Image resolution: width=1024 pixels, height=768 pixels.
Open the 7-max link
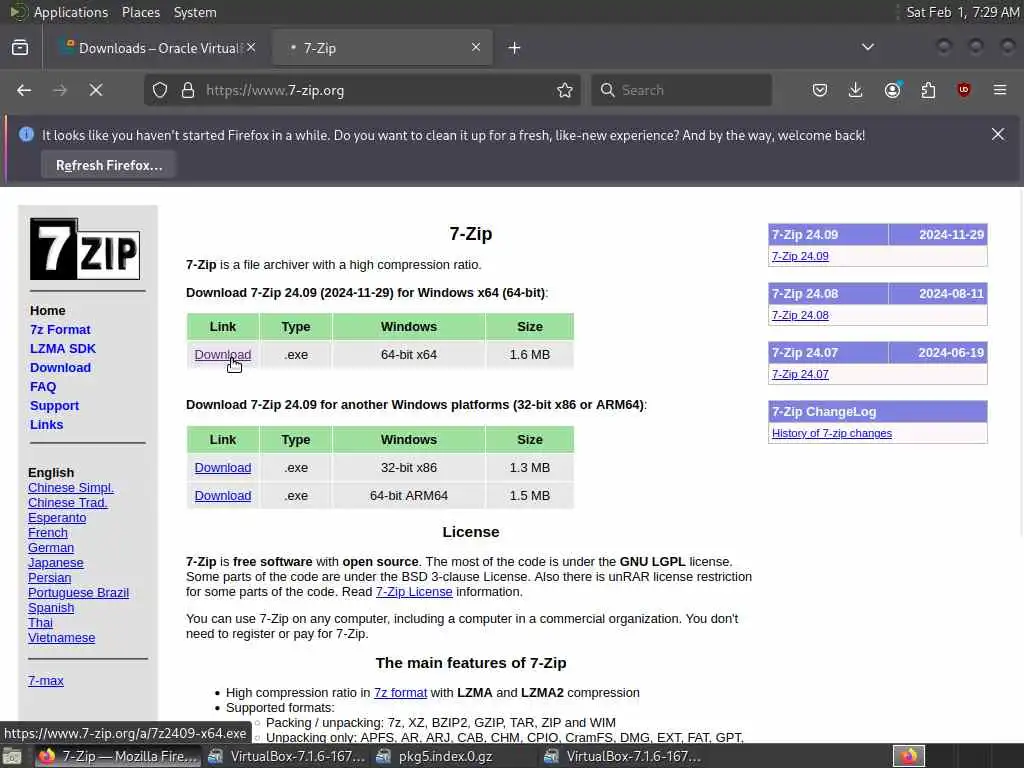[x=46, y=680]
